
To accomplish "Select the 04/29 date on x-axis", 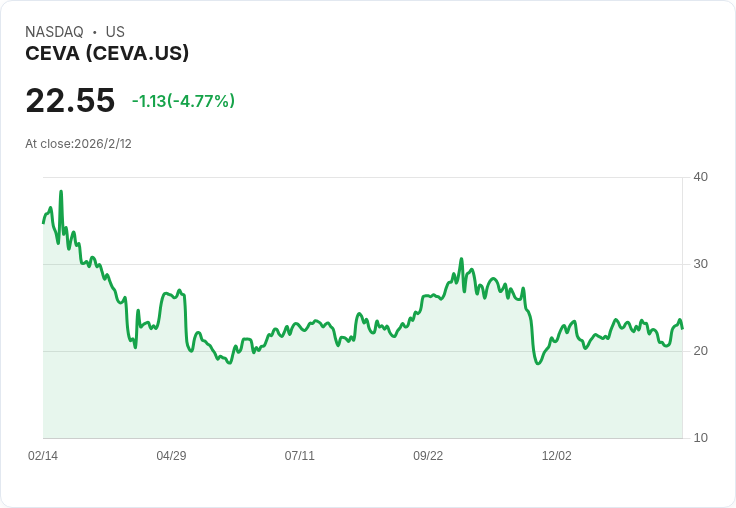I will pos(171,456).
